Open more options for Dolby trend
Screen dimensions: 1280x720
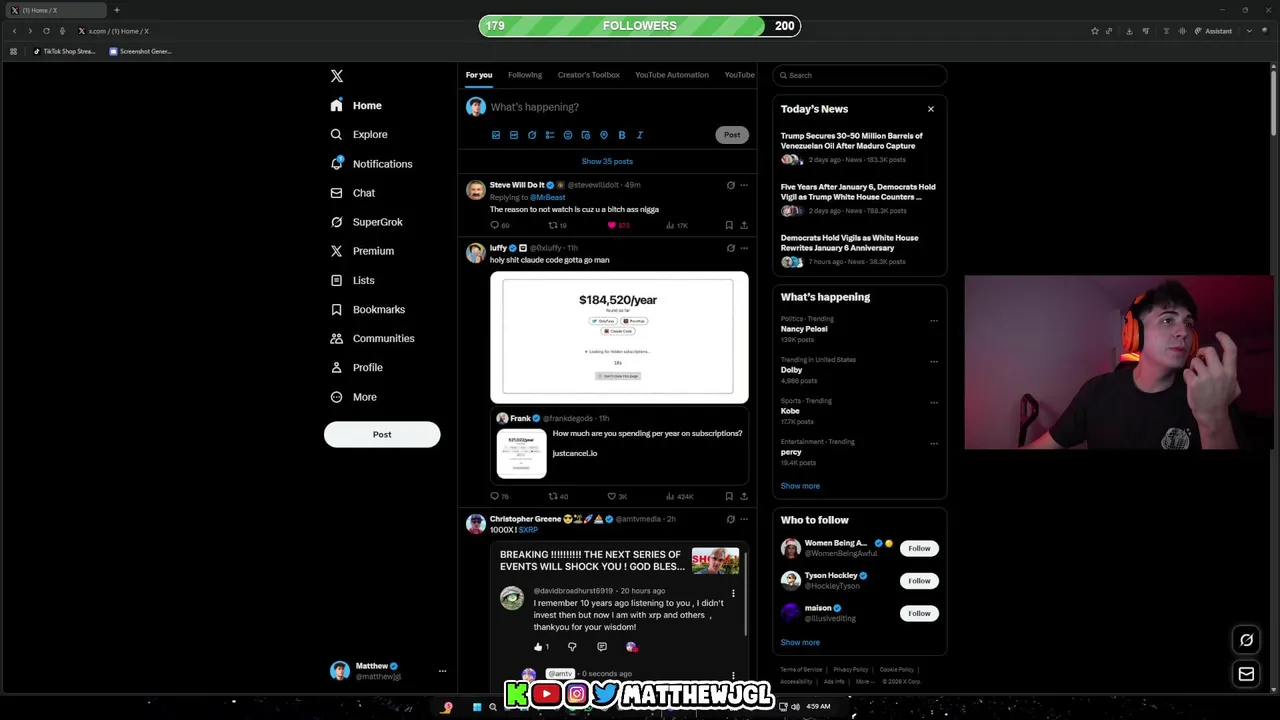pos(934,362)
